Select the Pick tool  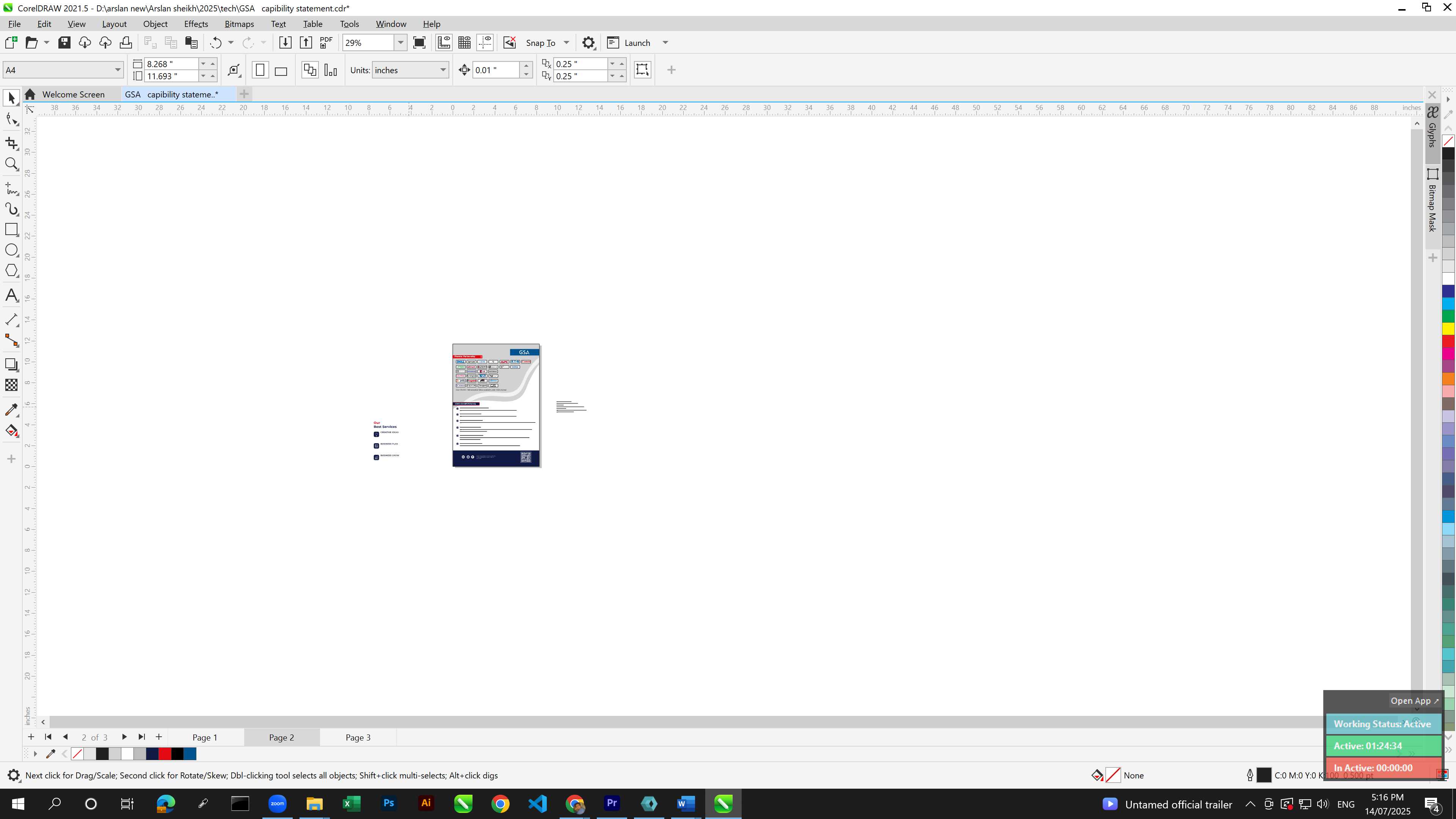coord(11,98)
